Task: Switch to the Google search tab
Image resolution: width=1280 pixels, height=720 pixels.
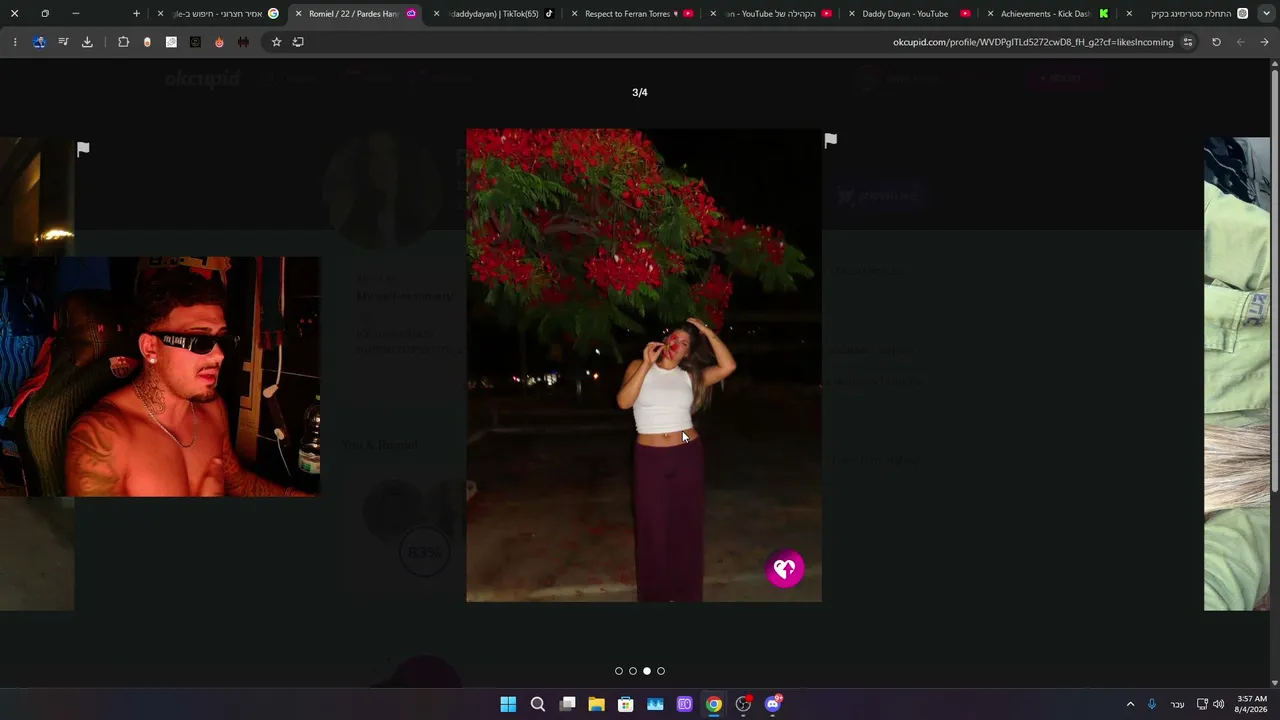Action: point(220,14)
